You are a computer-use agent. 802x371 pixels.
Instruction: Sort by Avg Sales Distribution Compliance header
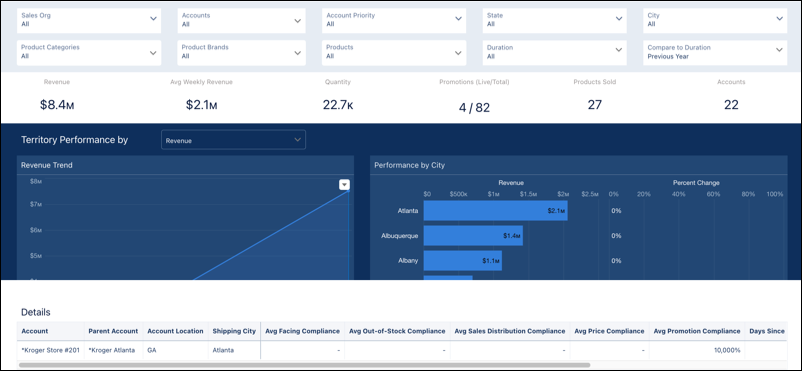[x=510, y=331]
